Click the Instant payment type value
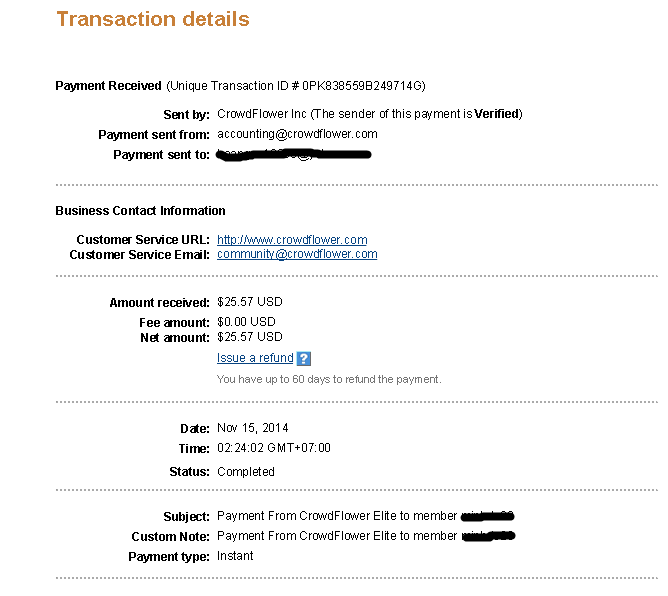 coord(235,556)
